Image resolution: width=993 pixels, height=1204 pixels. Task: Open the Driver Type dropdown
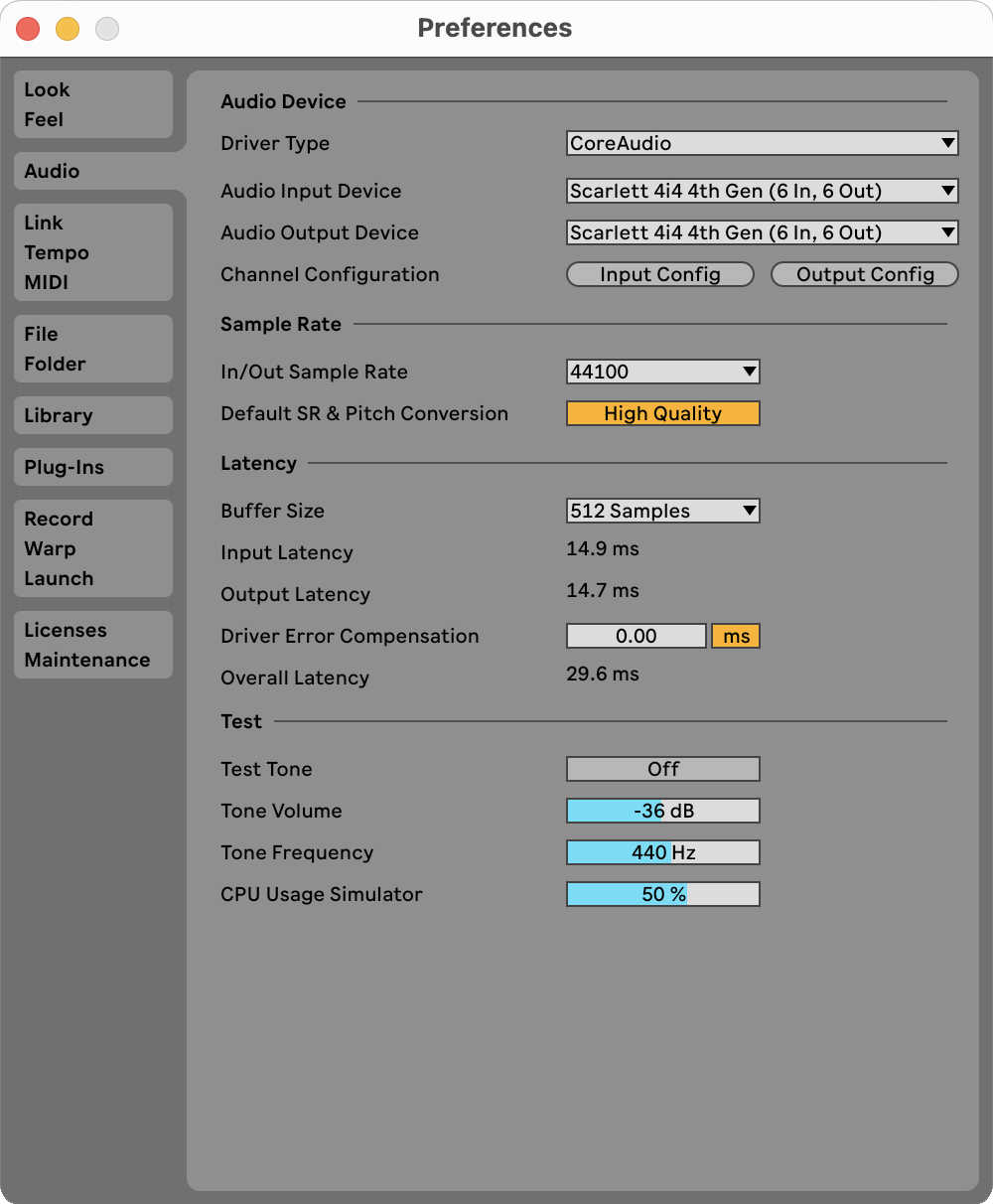(762, 143)
